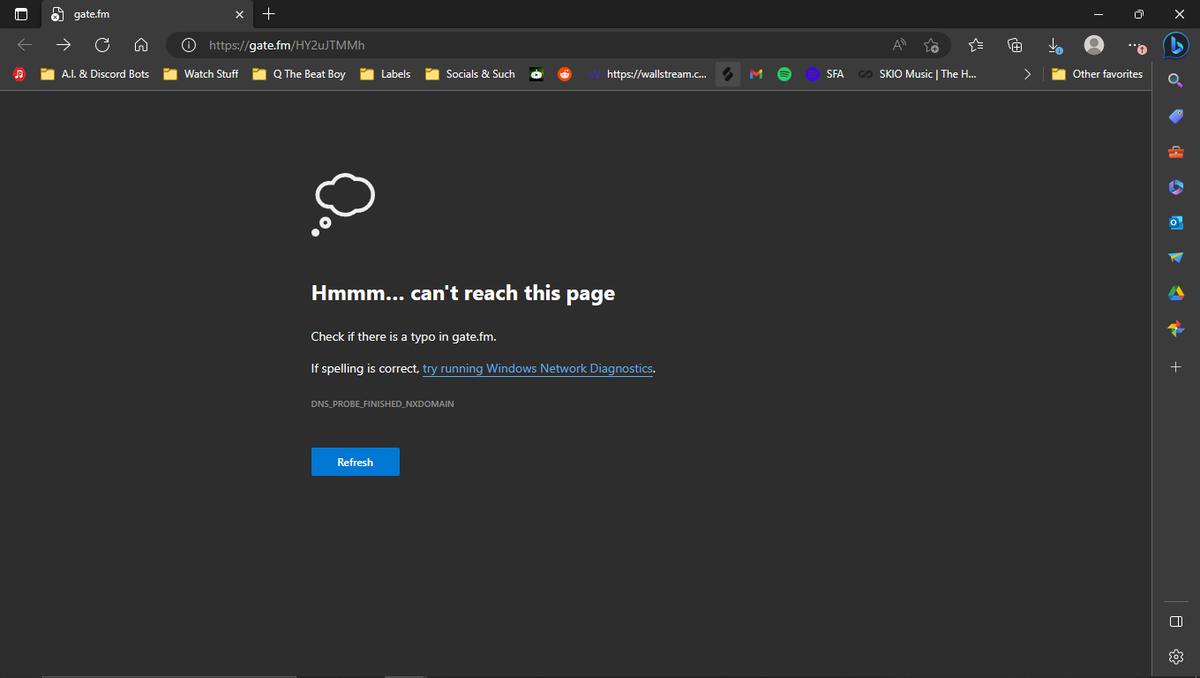
Task: Open the home page via house icon
Action: click(x=141, y=45)
